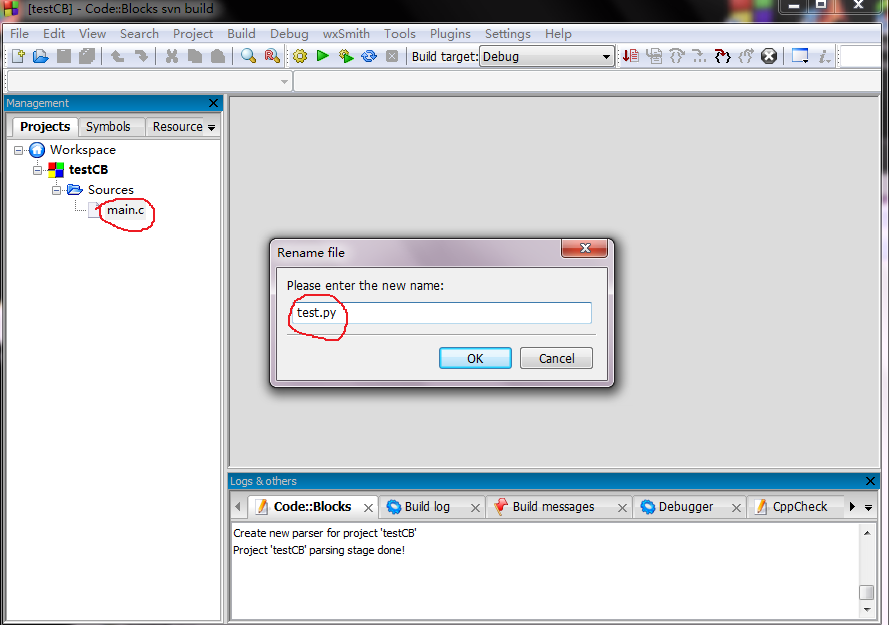The image size is (889, 625).
Task: Close the Rename file dialog
Action: click(585, 248)
